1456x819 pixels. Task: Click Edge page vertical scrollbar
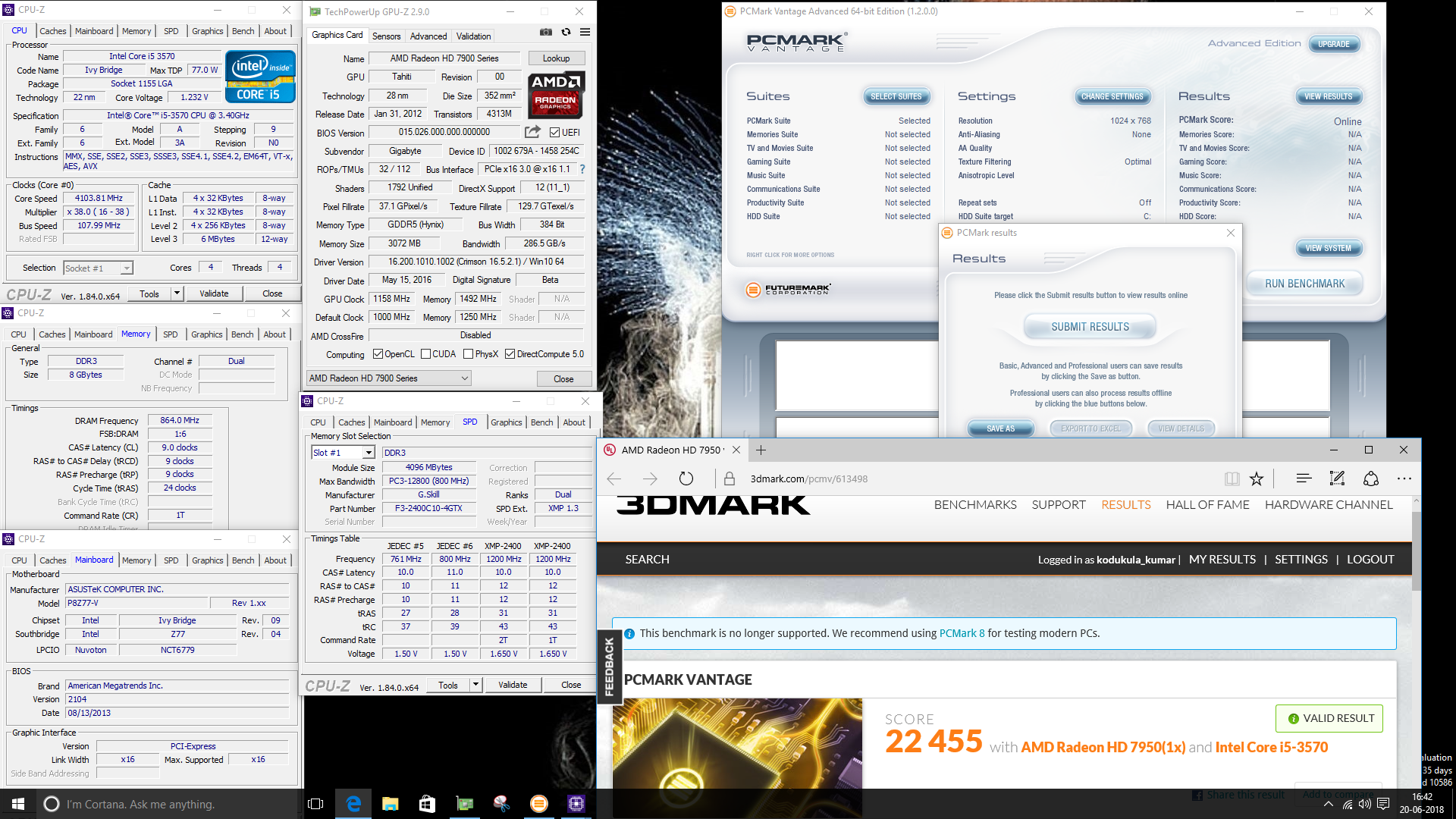[x=1416, y=551]
